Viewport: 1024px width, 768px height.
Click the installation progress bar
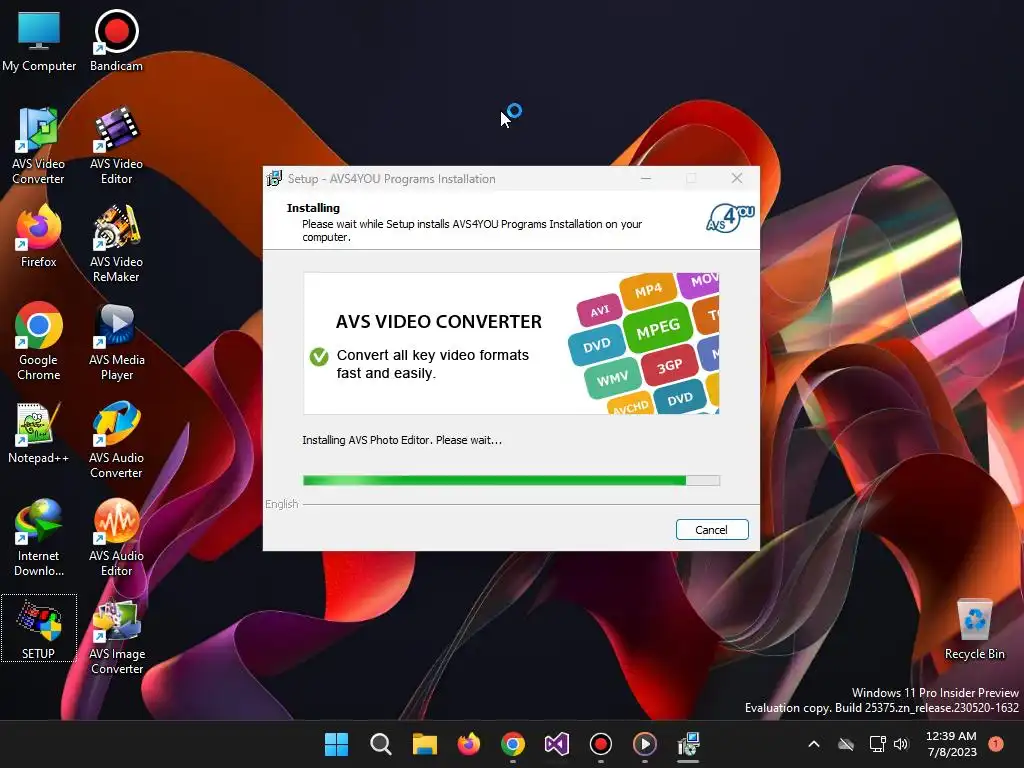(511, 481)
